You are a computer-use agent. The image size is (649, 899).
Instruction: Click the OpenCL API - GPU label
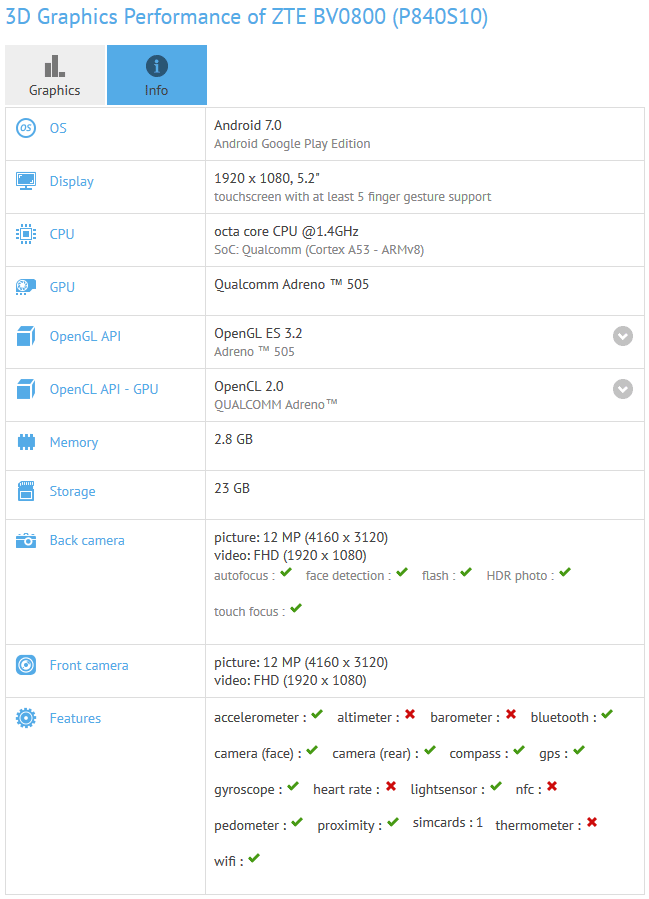tap(104, 389)
